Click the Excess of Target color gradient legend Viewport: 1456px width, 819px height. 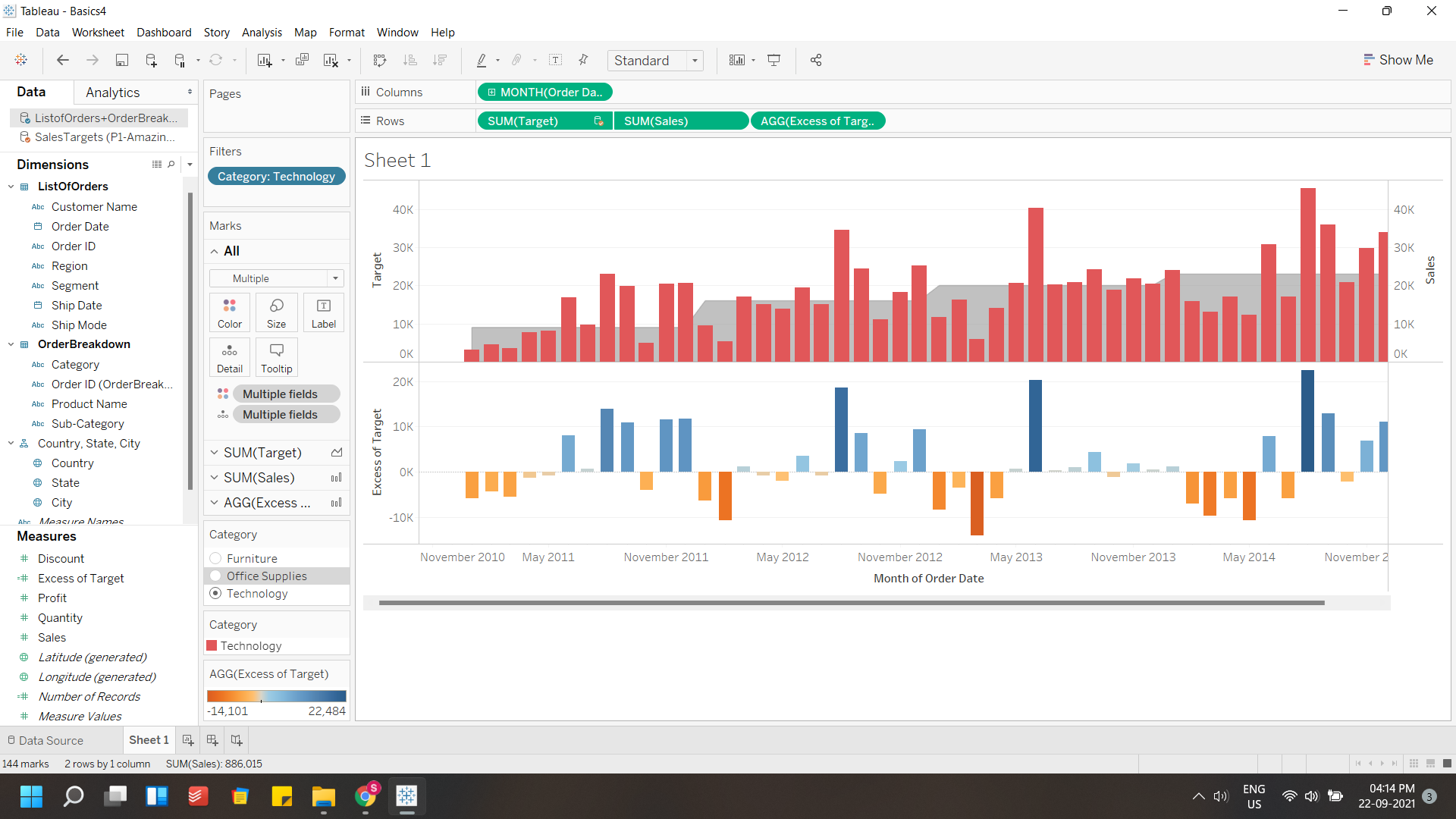coord(277,696)
